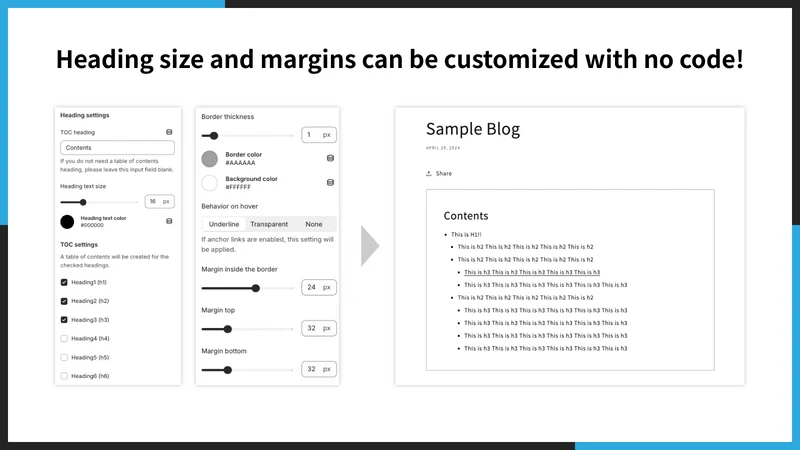Image resolution: width=800 pixels, height=450 pixels.
Task: Click the Border thickness slider handle
Action: [214, 136]
